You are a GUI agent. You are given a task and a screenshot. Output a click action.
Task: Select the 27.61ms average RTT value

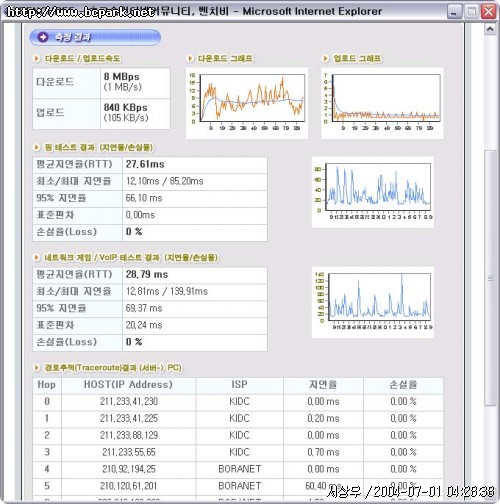pos(145,164)
